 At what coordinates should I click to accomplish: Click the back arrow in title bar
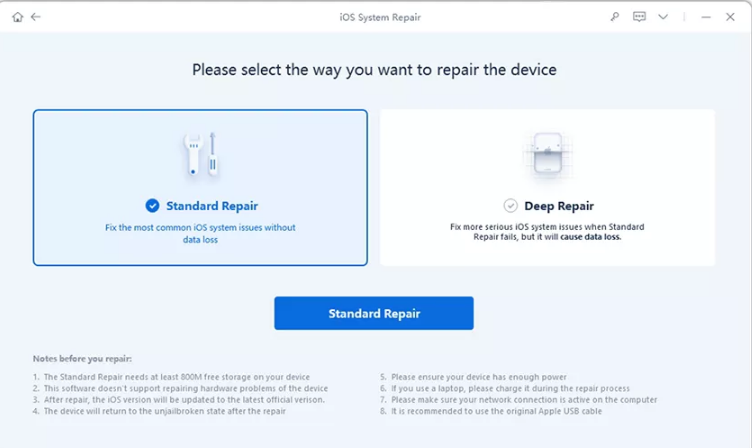point(36,17)
